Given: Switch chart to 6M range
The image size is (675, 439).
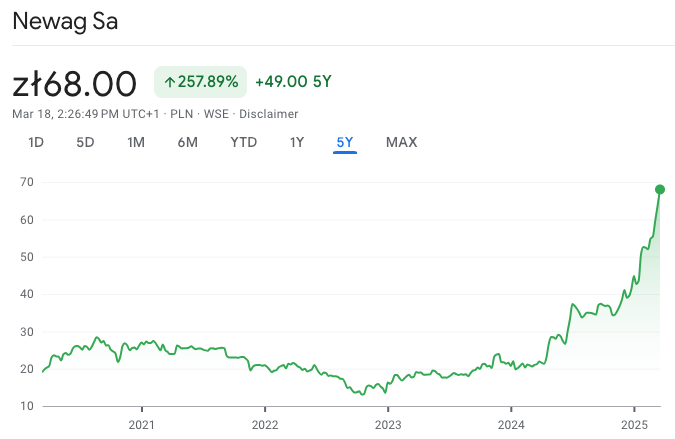Looking at the screenshot, I should [x=187, y=142].
